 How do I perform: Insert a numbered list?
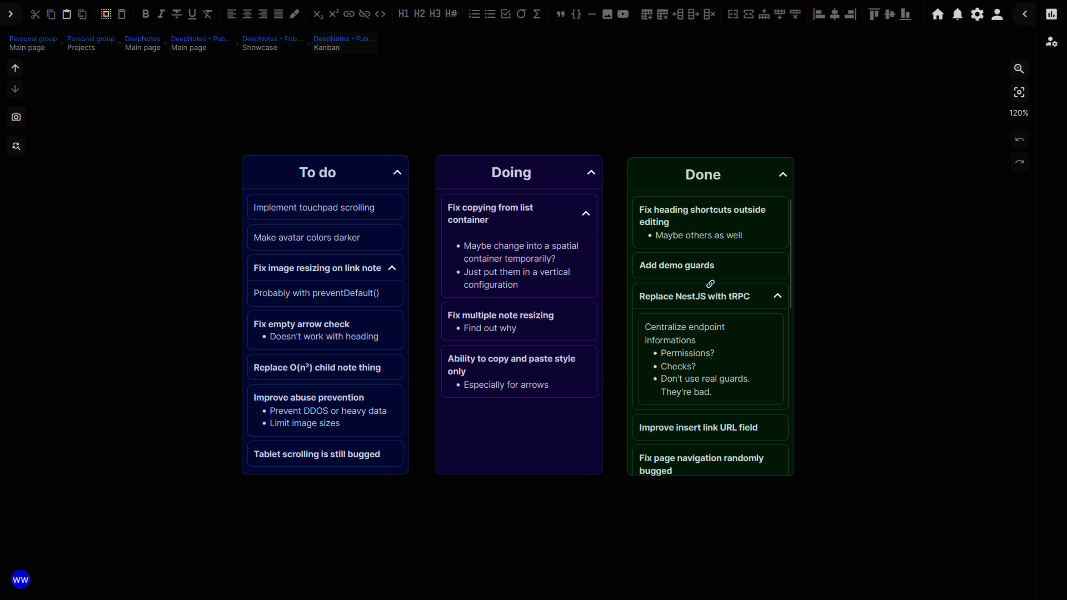tap(474, 14)
